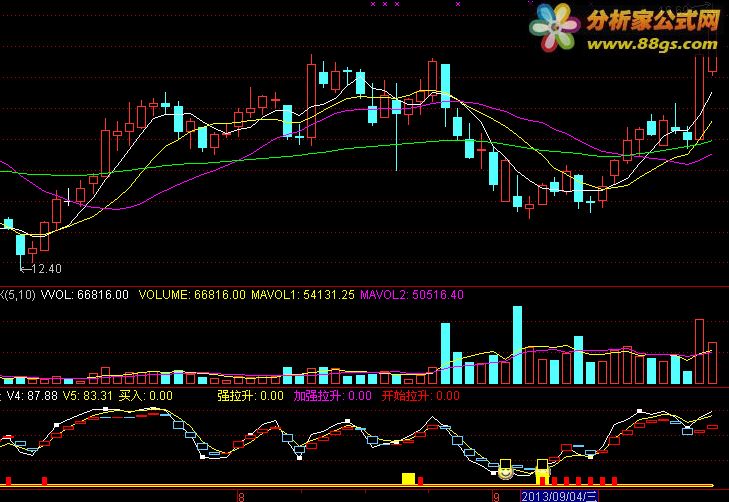Click the yellow 强拉升: 0.00 label

coord(250,396)
